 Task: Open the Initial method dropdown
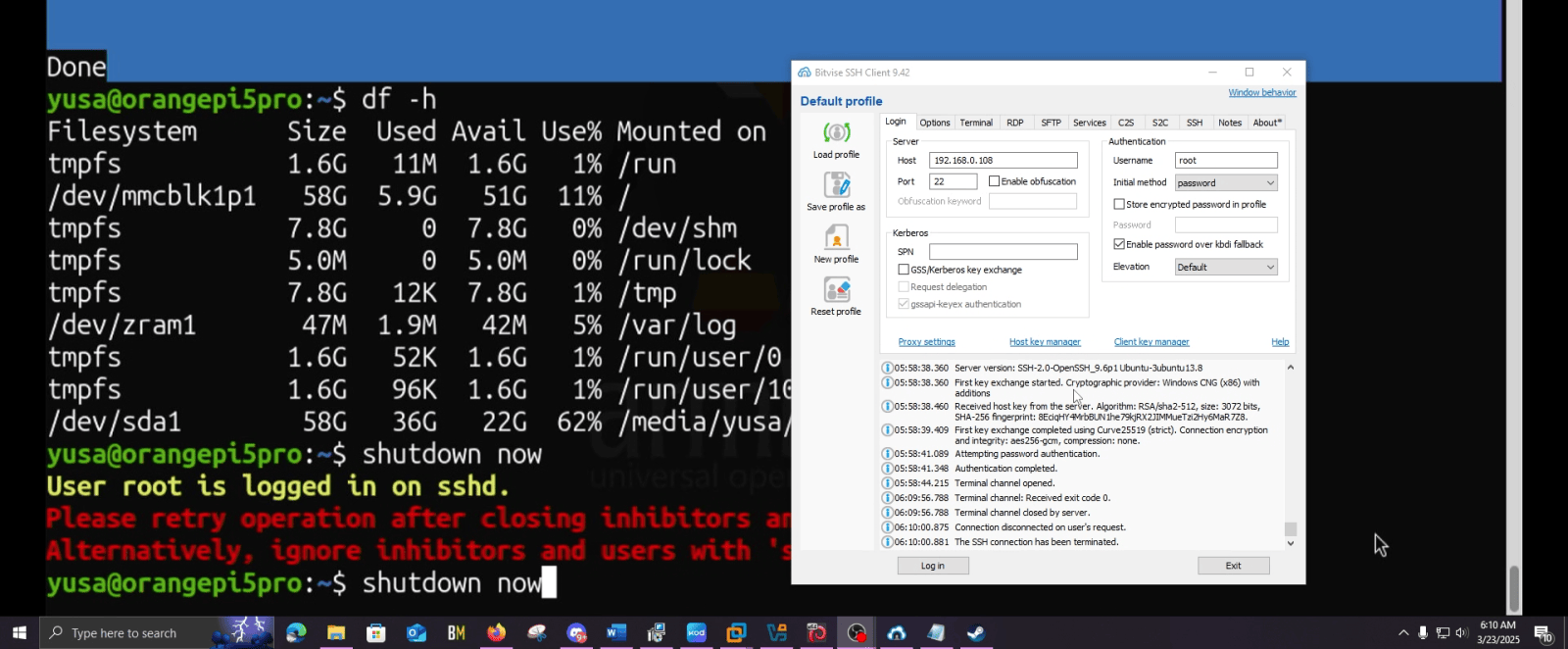pos(1226,183)
